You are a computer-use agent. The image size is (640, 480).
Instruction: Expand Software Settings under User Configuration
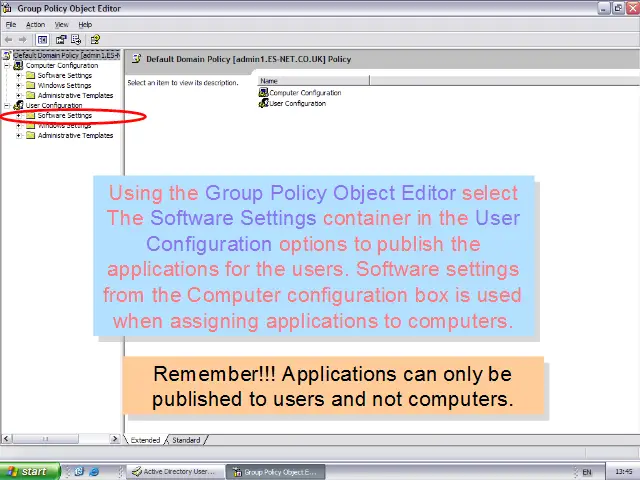click(x=19, y=116)
